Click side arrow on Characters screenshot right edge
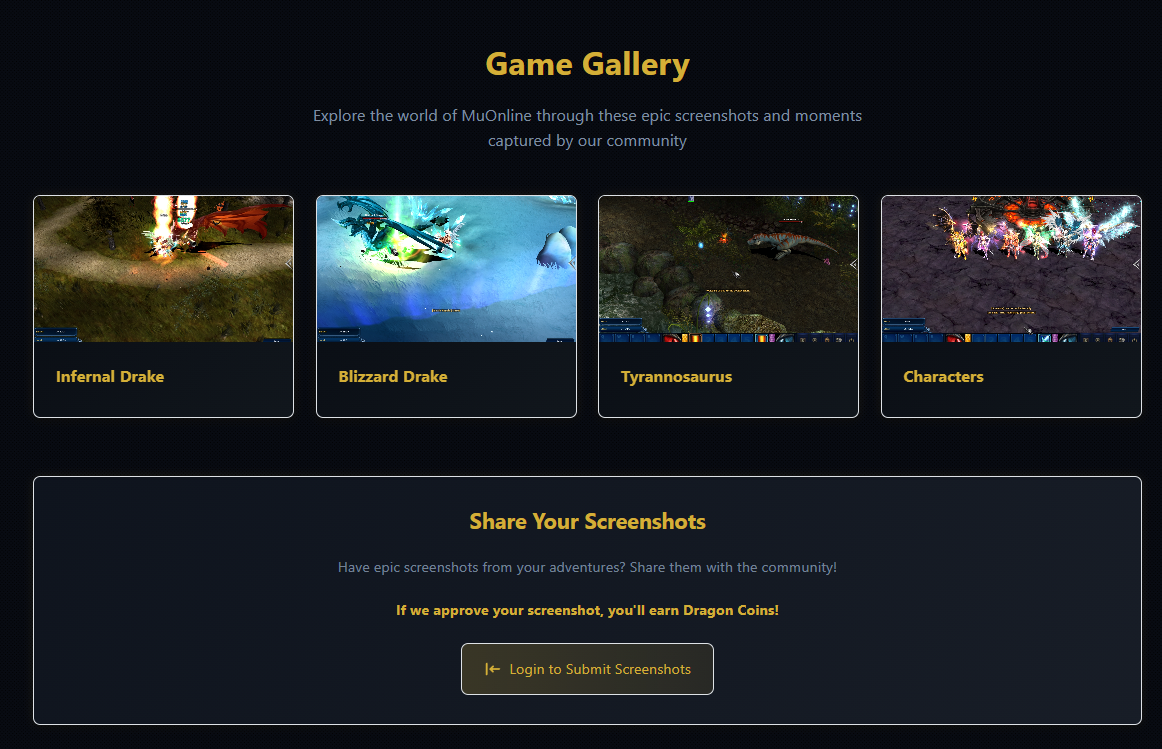 [x=1136, y=264]
